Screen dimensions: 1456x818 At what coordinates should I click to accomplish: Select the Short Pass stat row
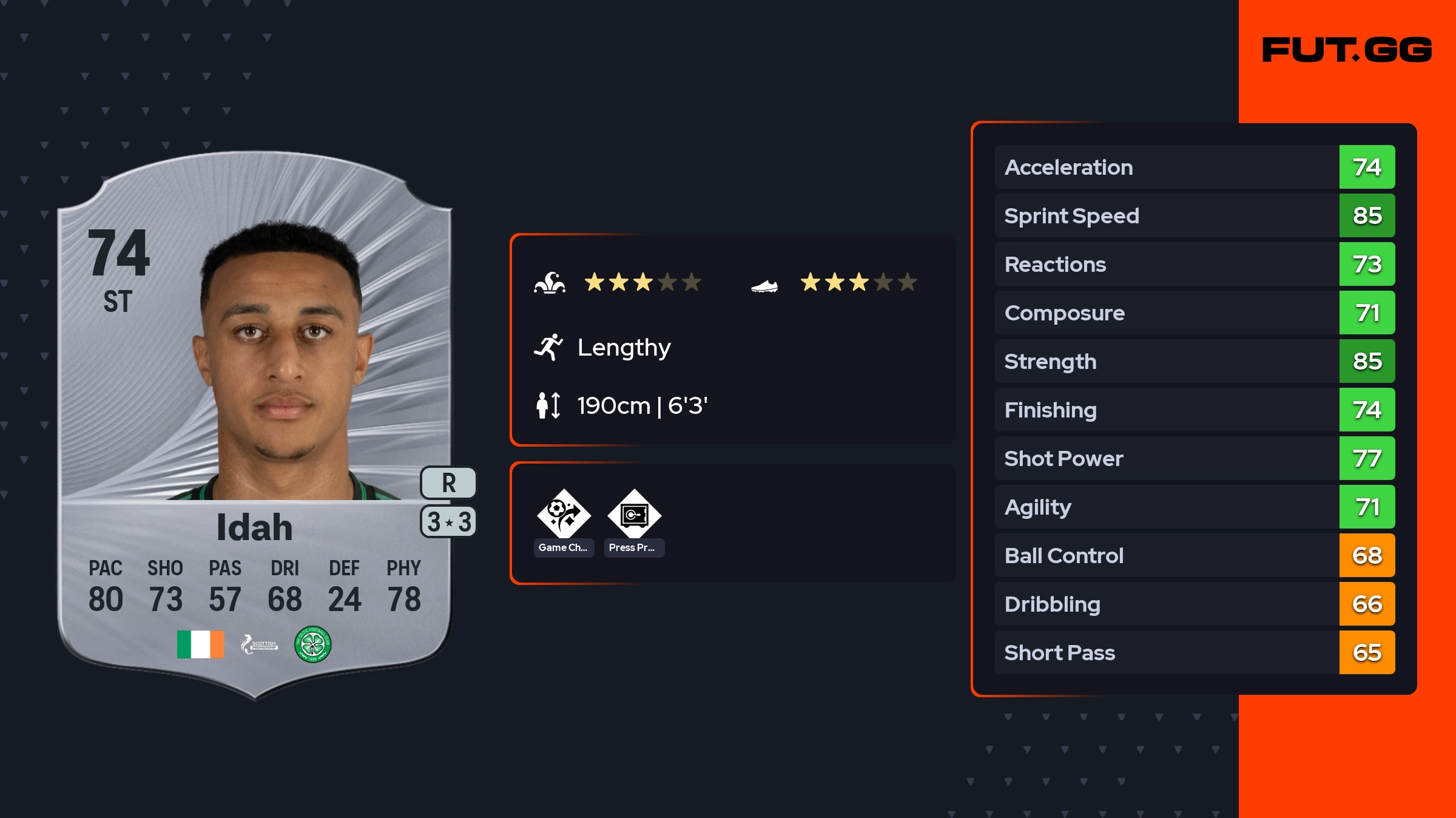pos(1165,652)
